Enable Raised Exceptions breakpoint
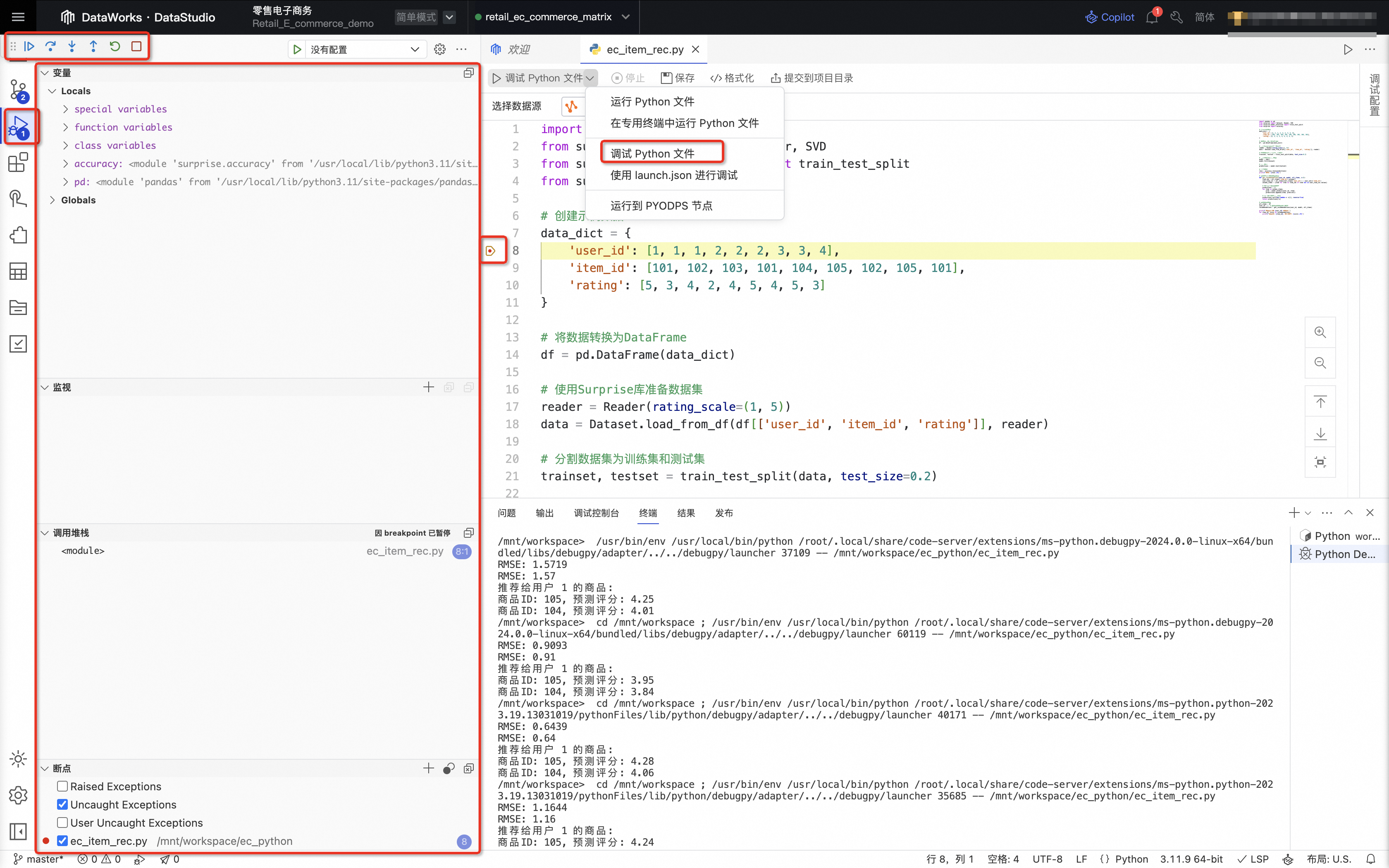 tap(62, 787)
